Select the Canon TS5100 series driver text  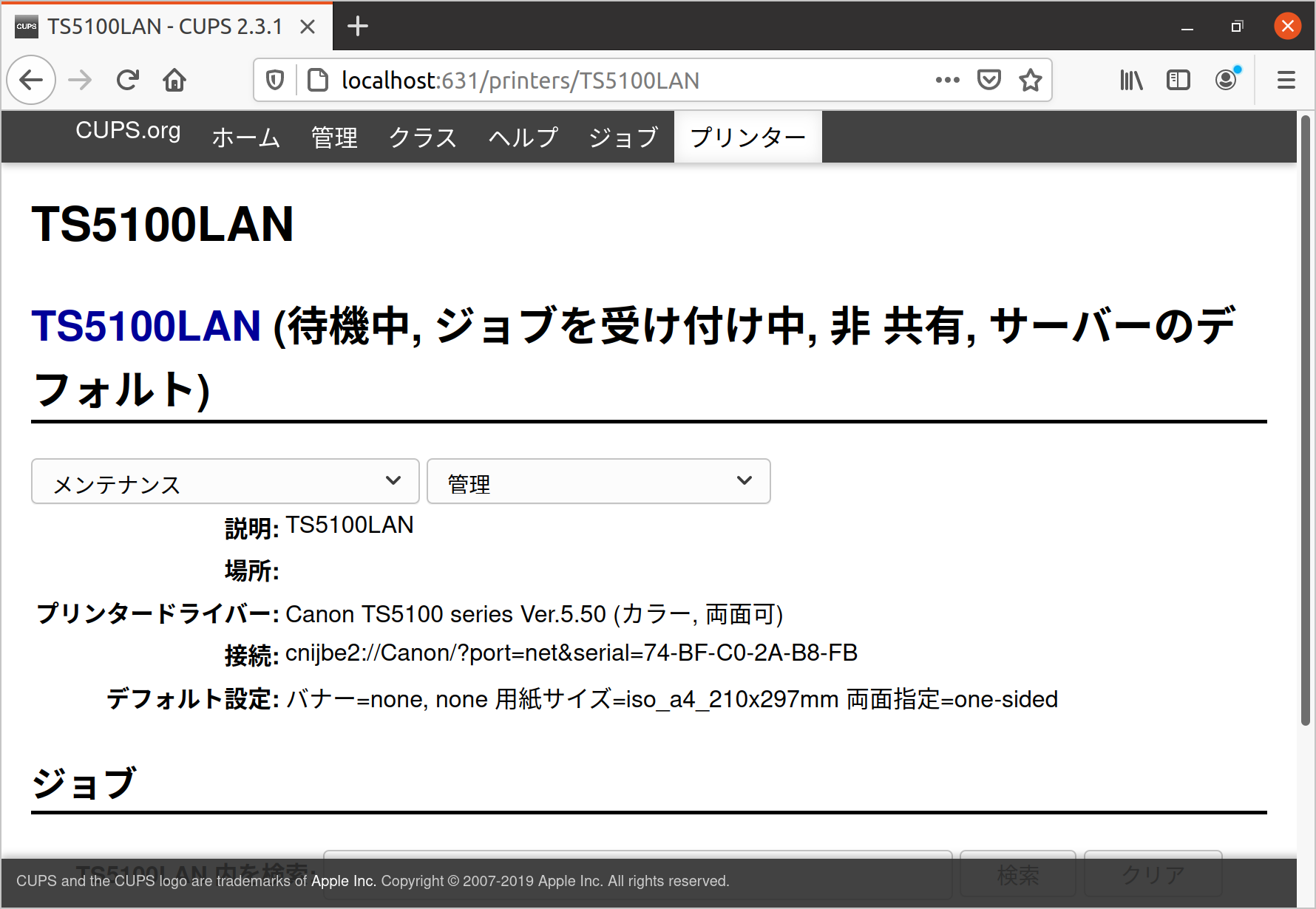534,614
